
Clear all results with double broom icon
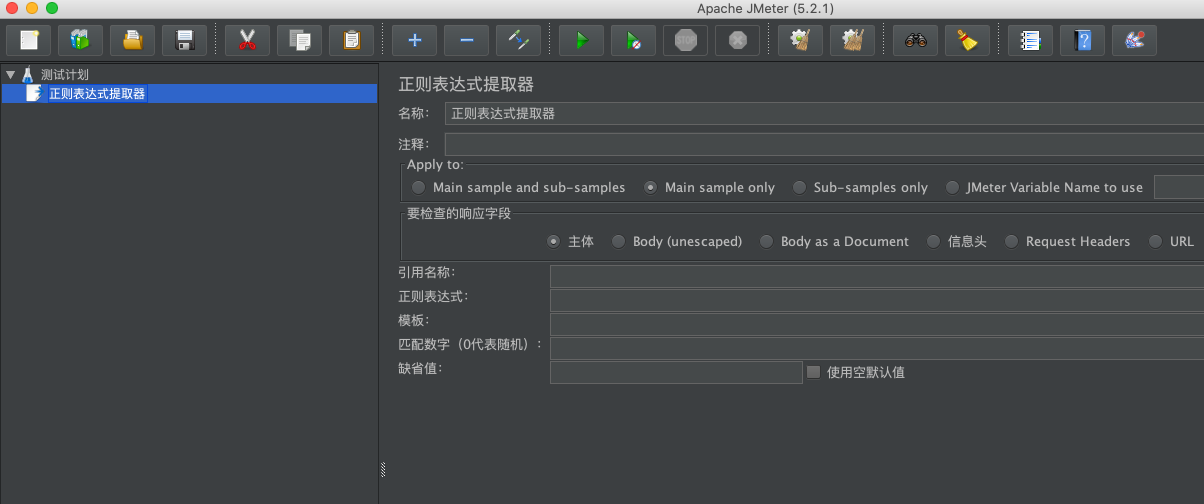coord(852,40)
